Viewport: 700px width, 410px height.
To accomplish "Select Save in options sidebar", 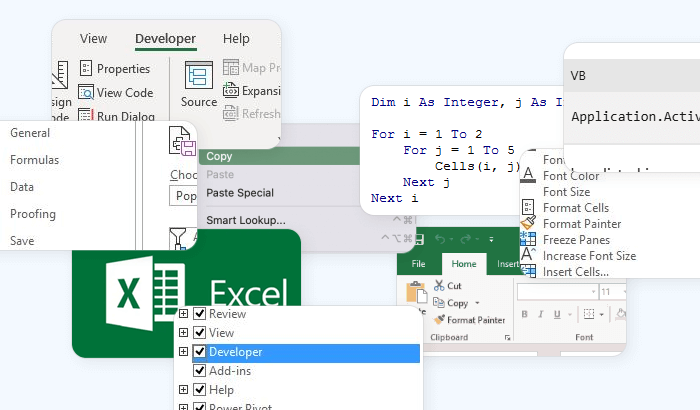I will point(22,241).
